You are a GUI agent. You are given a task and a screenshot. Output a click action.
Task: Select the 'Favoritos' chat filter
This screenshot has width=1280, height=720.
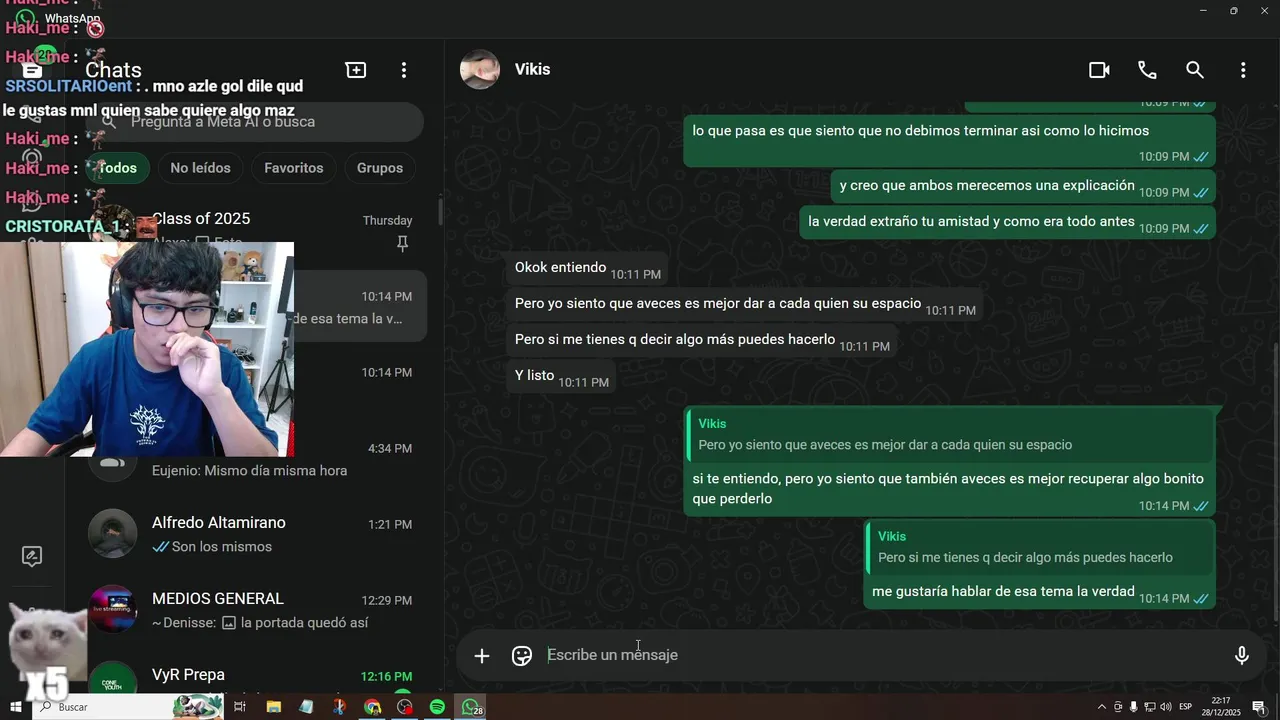[294, 168]
